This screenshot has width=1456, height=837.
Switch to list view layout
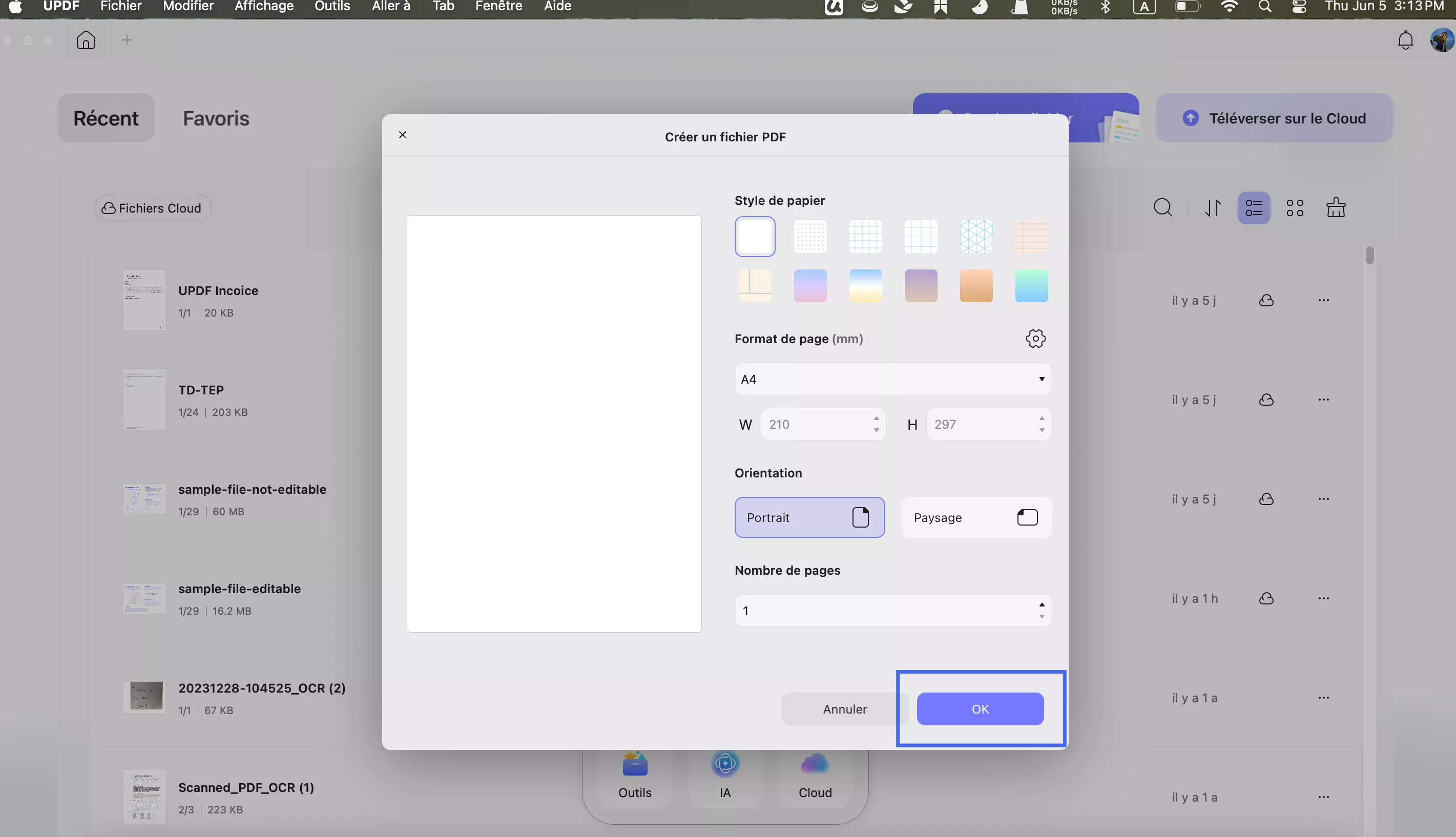(x=1254, y=207)
